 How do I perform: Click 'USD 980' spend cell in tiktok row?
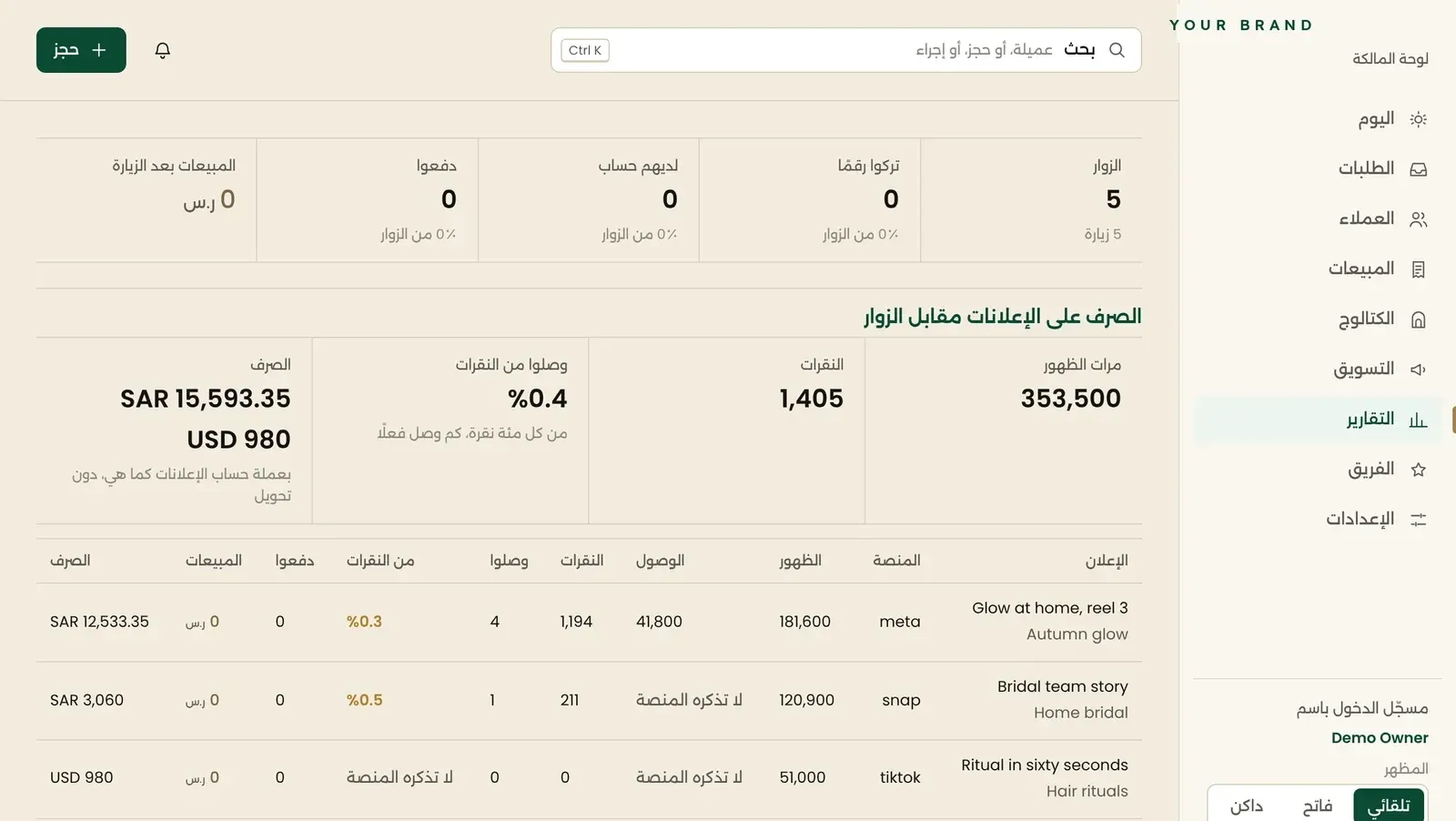[82, 777]
